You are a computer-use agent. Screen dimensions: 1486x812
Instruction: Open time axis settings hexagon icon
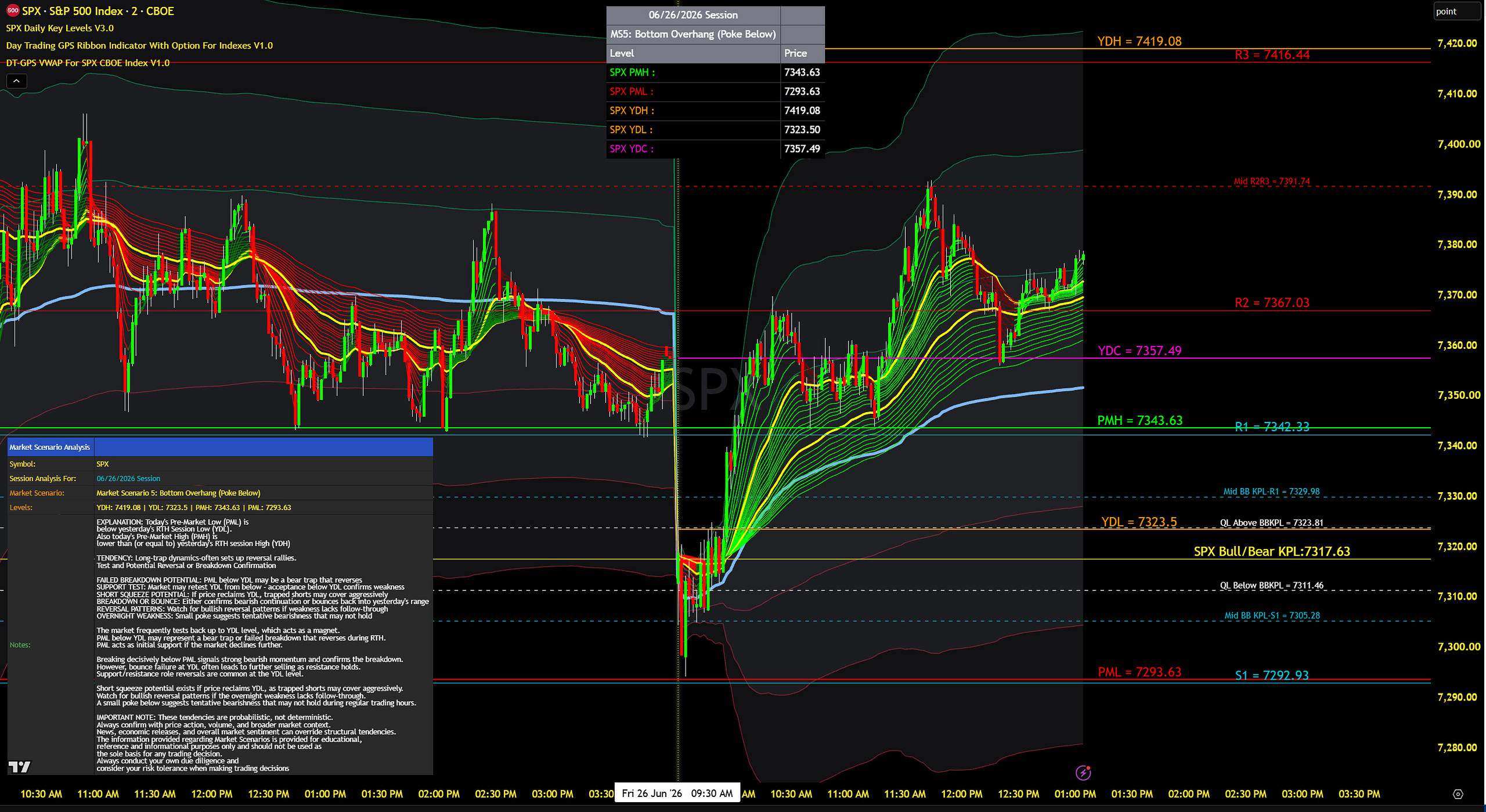coord(1458,794)
